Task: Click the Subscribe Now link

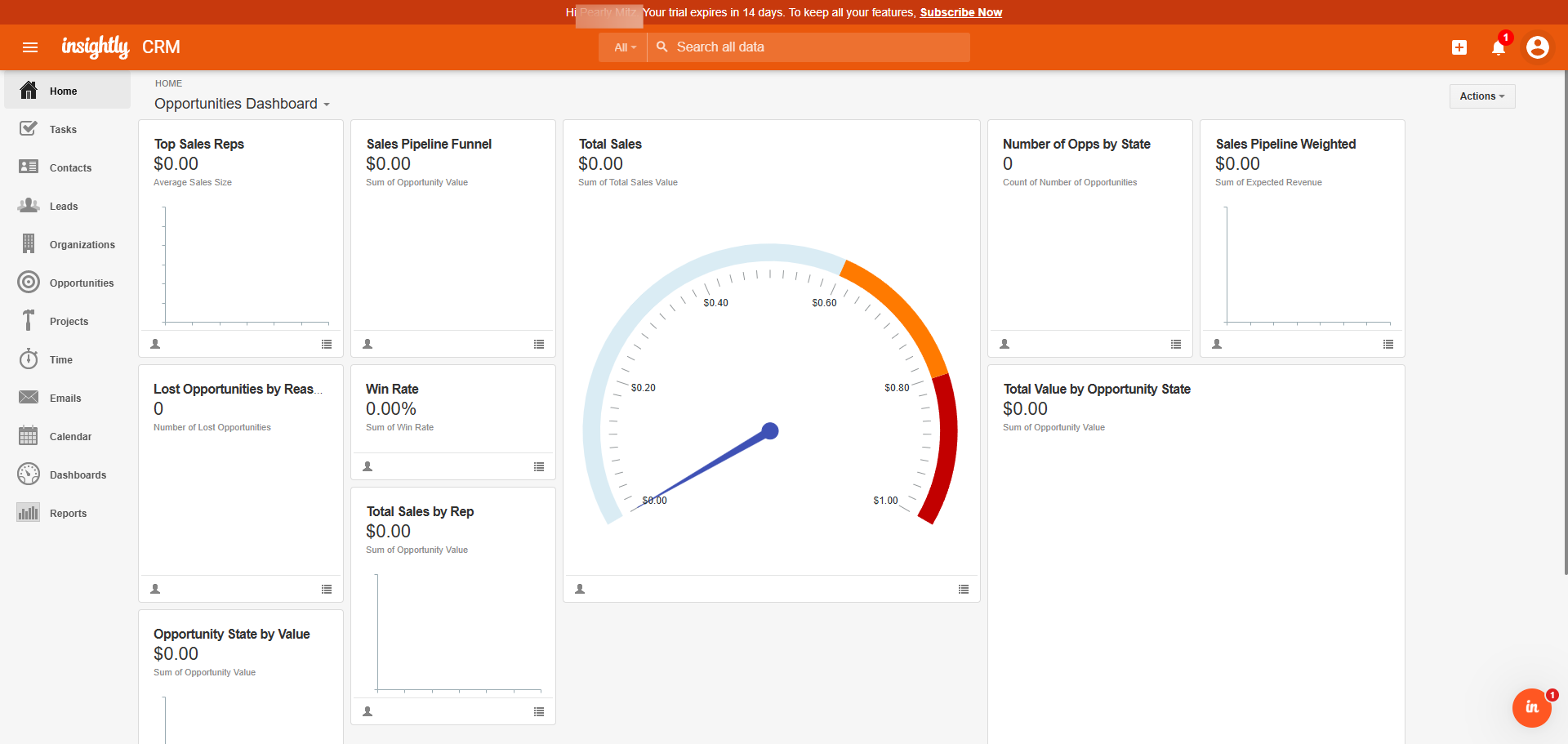Action: pos(960,12)
